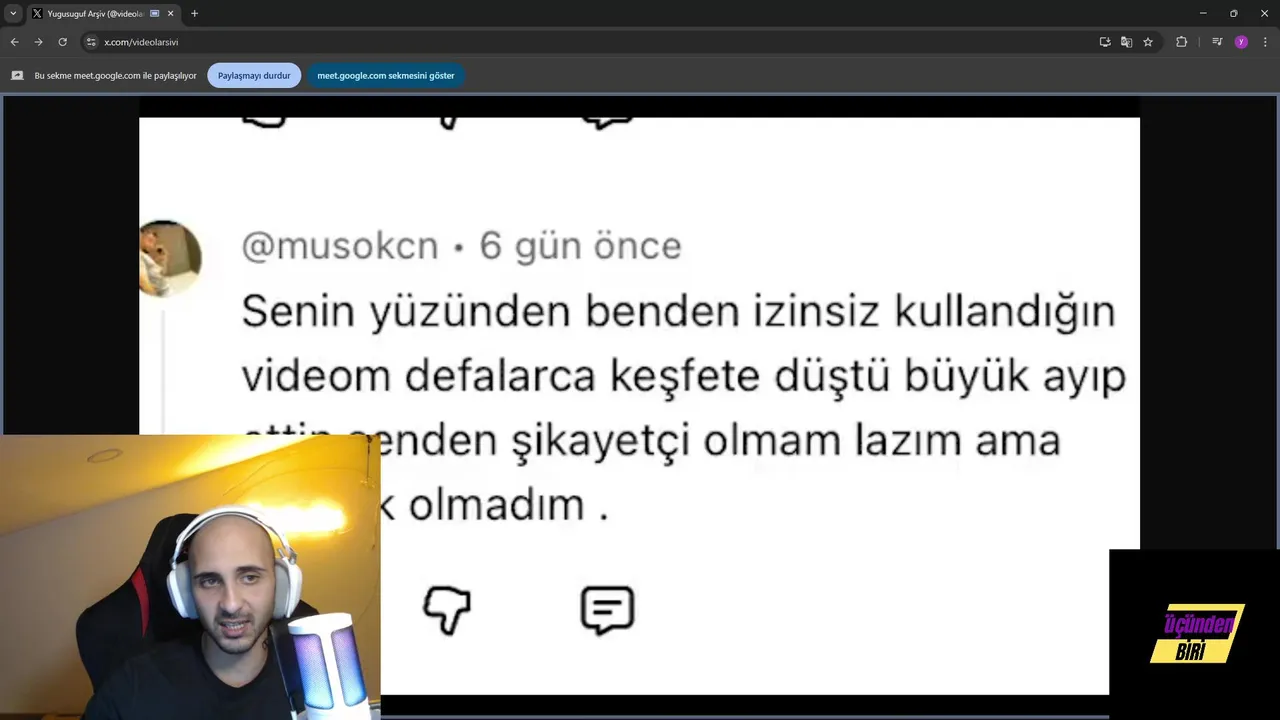Viewport: 1280px width, 720px height.
Task: Open replies with the comment bubble icon
Action: (x=607, y=610)
